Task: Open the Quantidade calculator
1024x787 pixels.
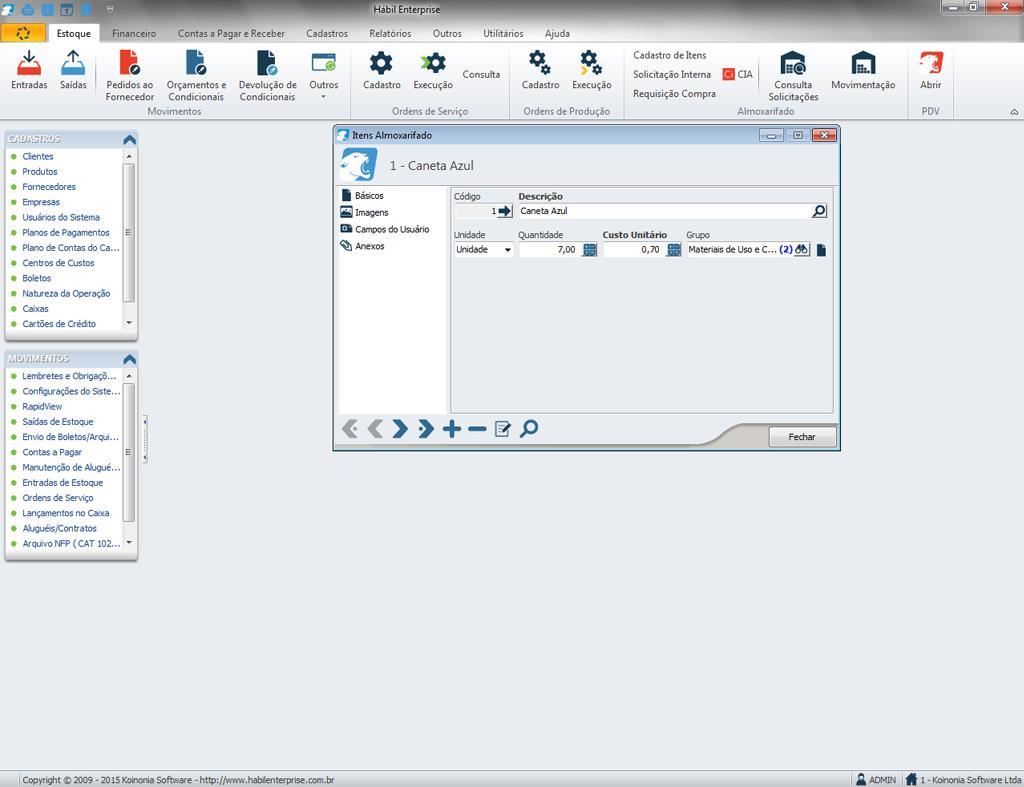Action: (590, 249)
